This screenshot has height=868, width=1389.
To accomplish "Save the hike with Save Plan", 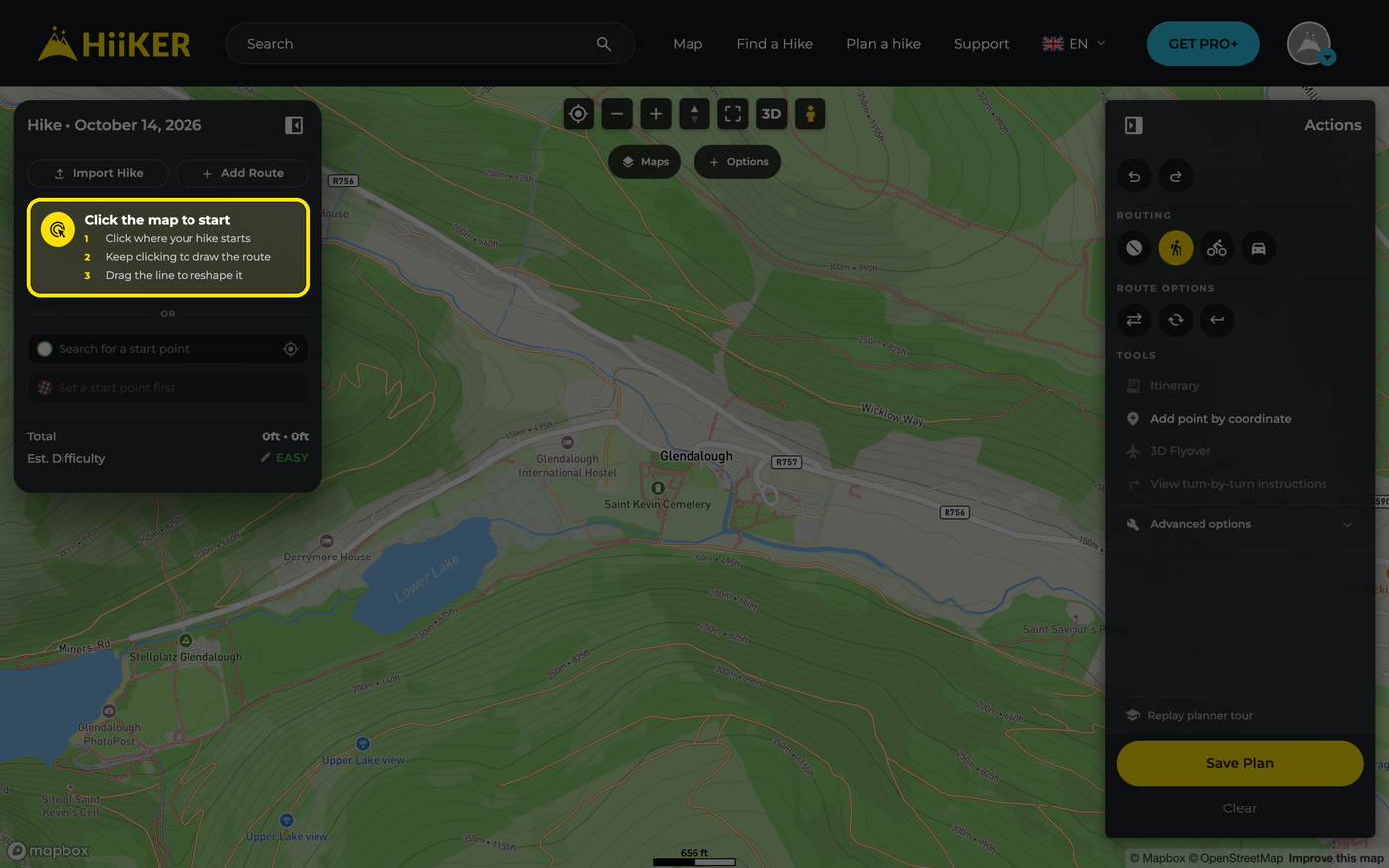I will pos(1240,763).
